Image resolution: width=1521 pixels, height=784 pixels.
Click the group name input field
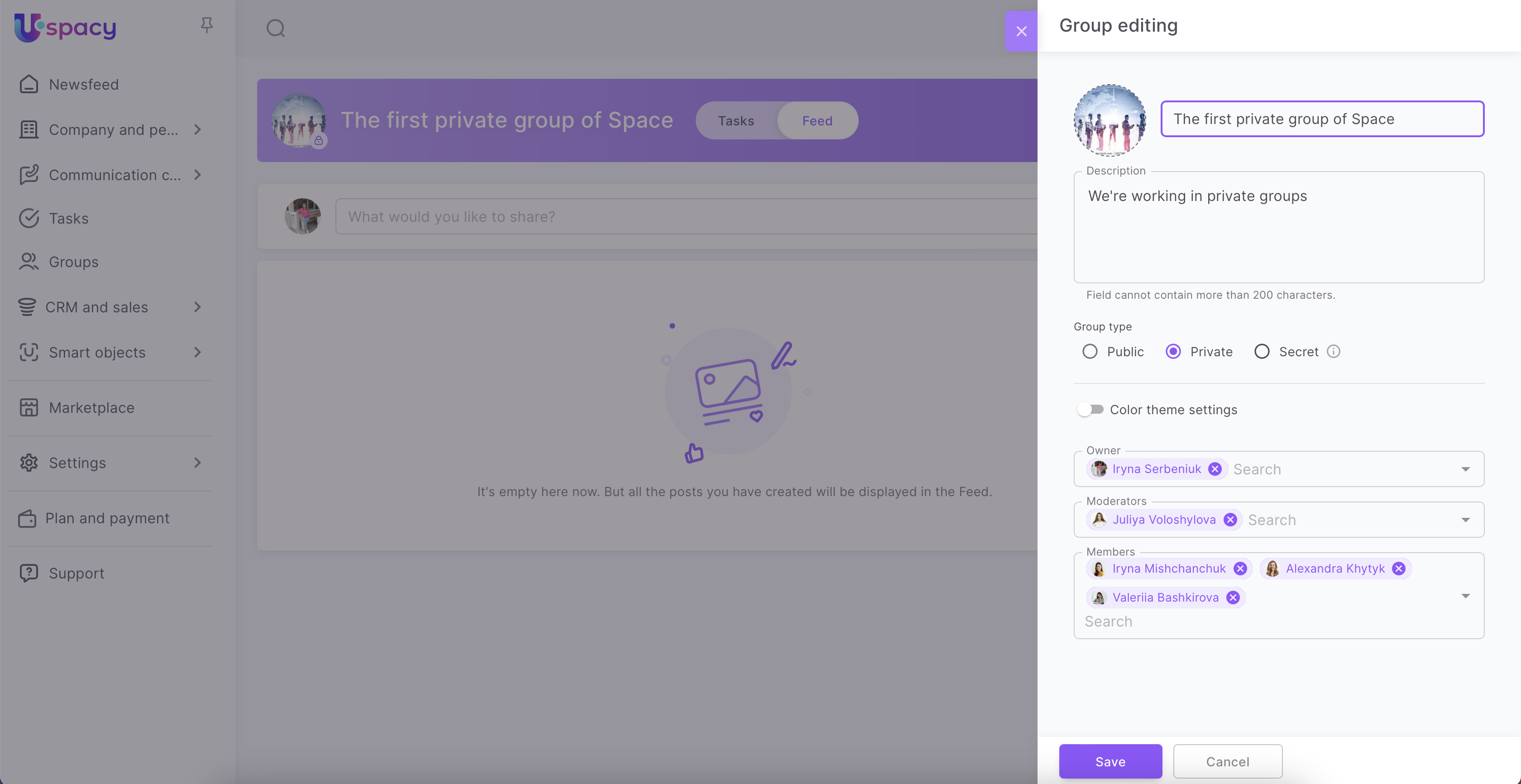[x=1321, y=119]
